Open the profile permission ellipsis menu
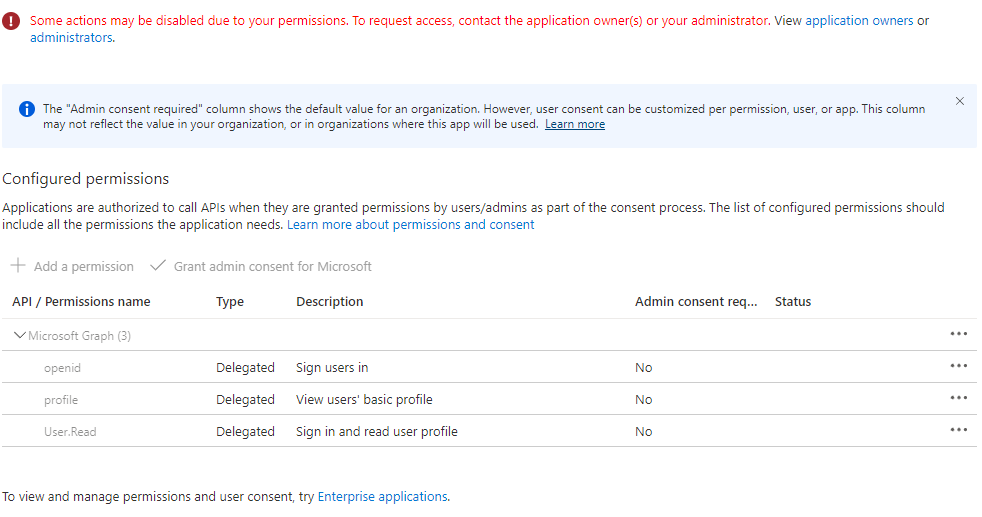The image size is (982, 517). point(958,398)
